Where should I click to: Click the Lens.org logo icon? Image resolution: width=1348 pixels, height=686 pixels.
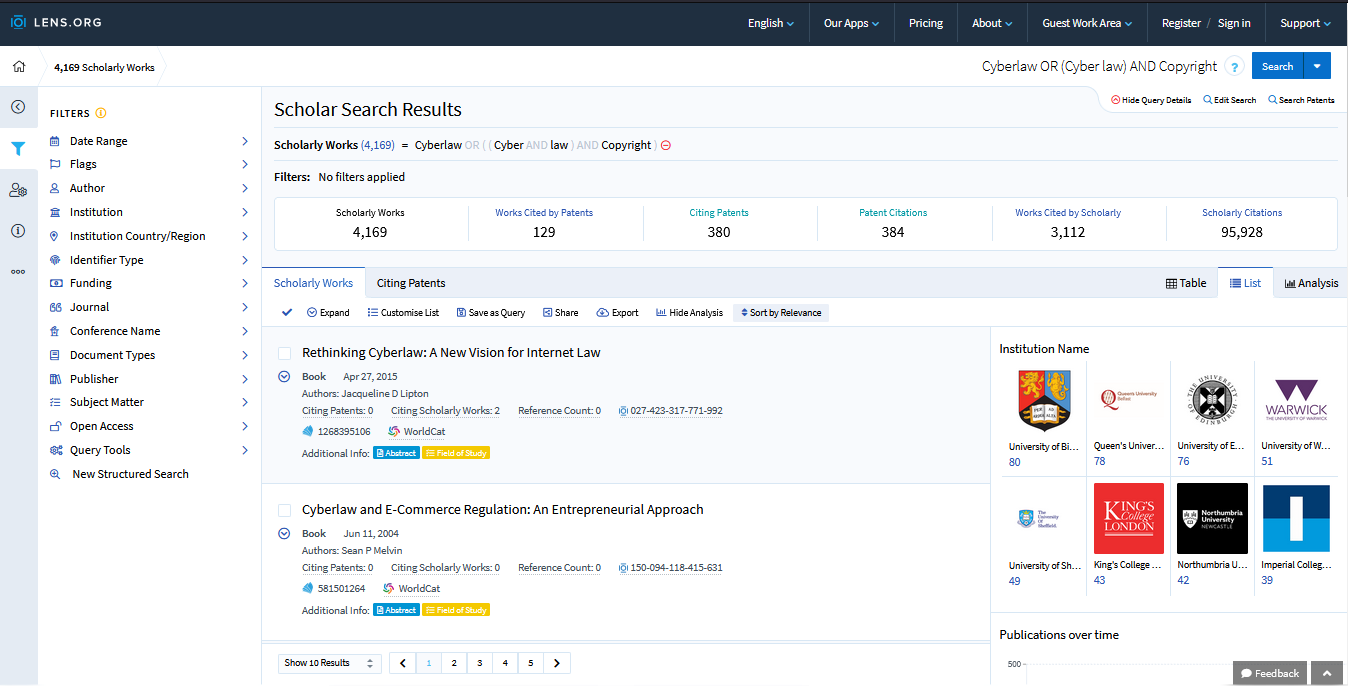18,22
